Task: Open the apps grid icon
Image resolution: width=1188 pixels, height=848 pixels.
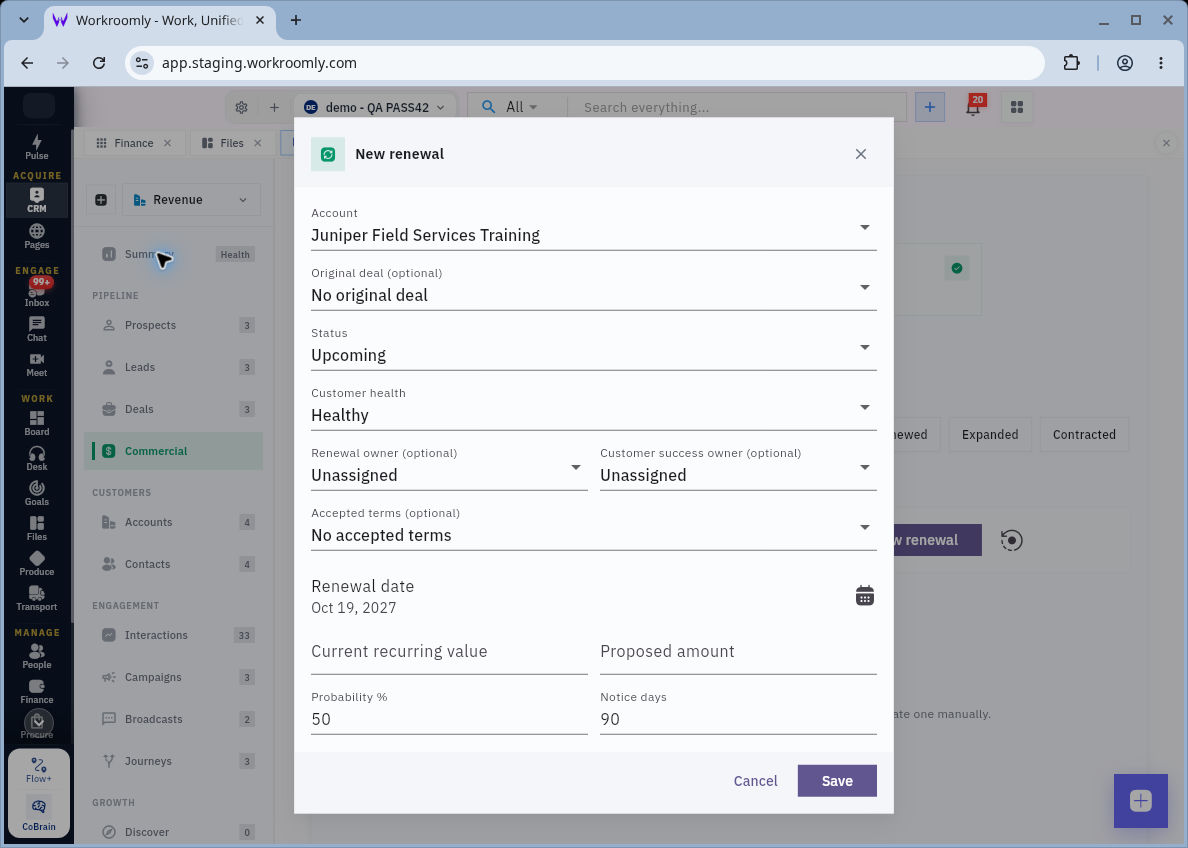Action: (1017, 108)
